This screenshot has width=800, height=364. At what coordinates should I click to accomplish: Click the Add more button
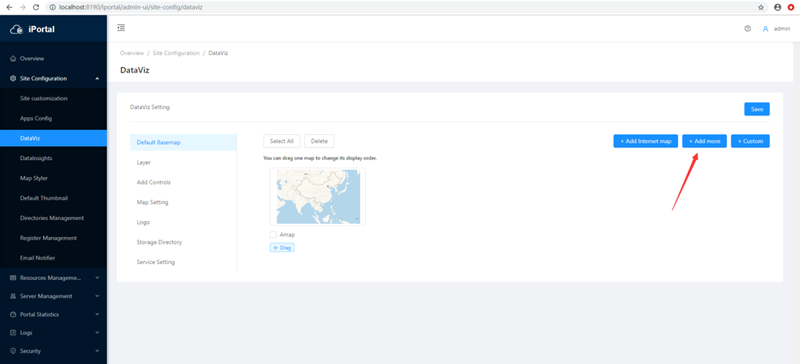[704, 141]
